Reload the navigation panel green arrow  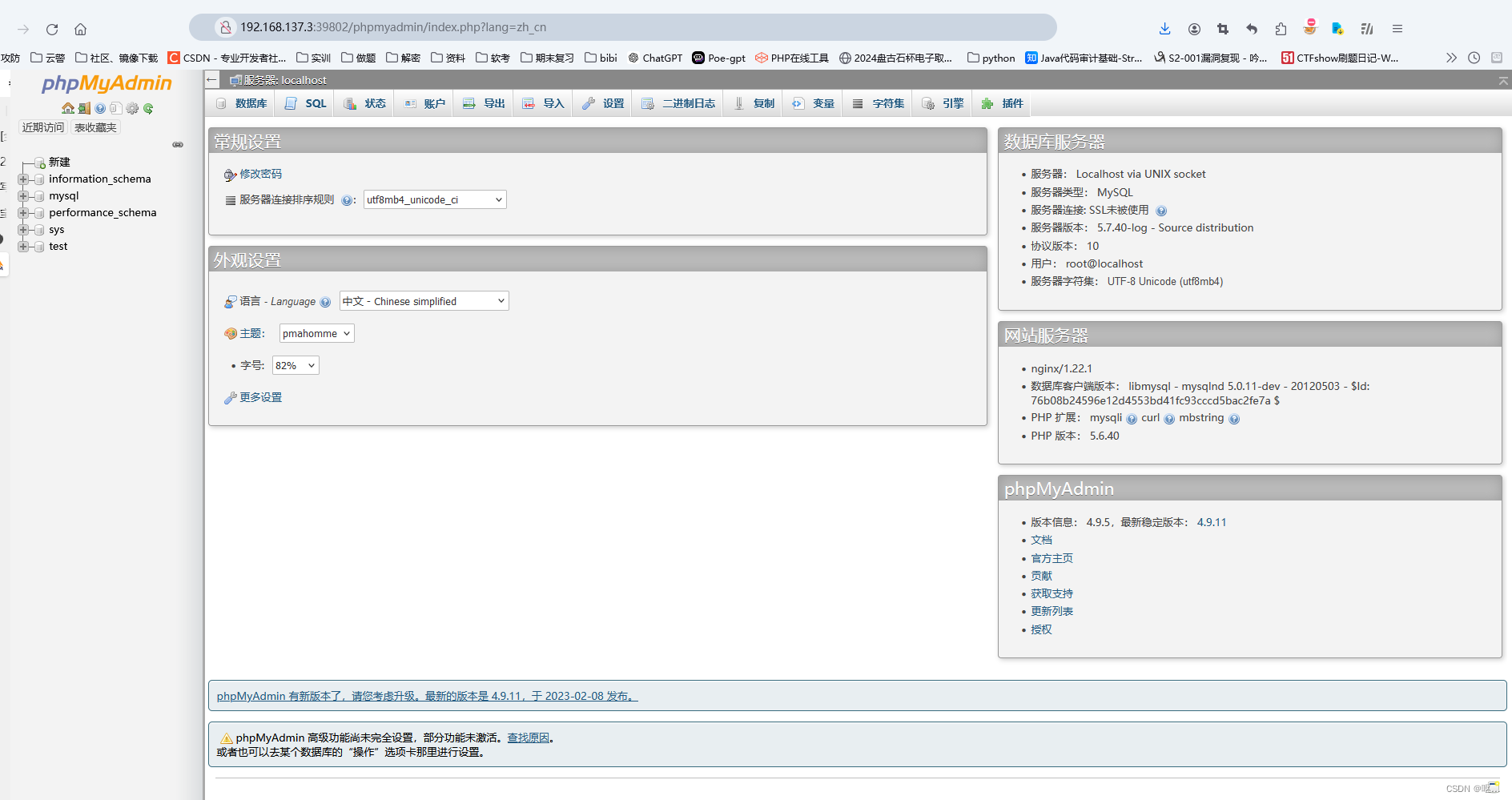click(148, 108)
